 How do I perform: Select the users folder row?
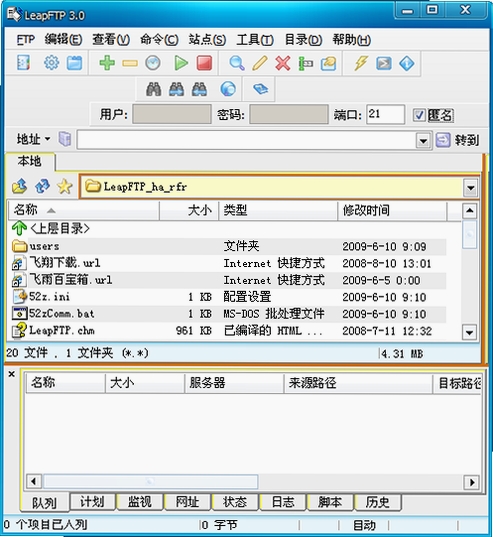(229, 246)
